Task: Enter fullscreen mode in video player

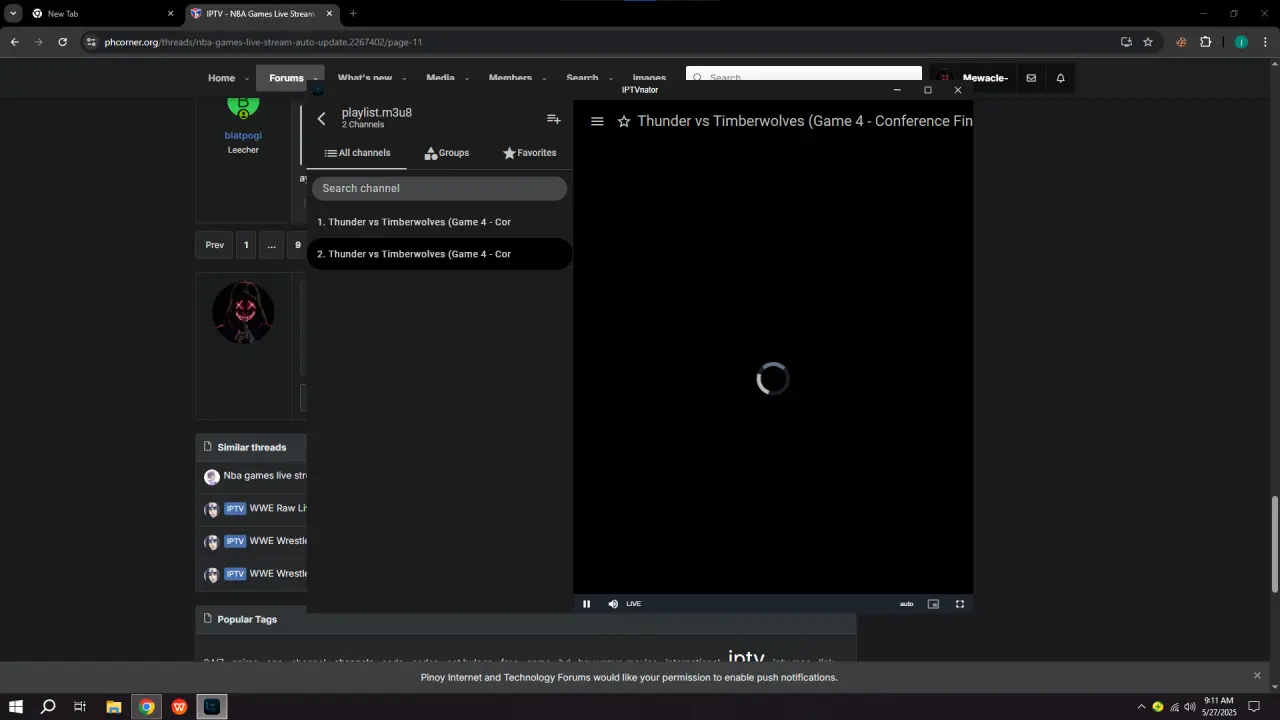Action: (x=960, y=604)
